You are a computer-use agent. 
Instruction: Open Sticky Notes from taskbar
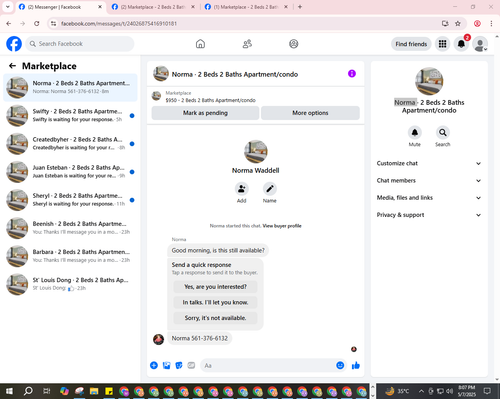pyautogui.click(x=109, y=391)
